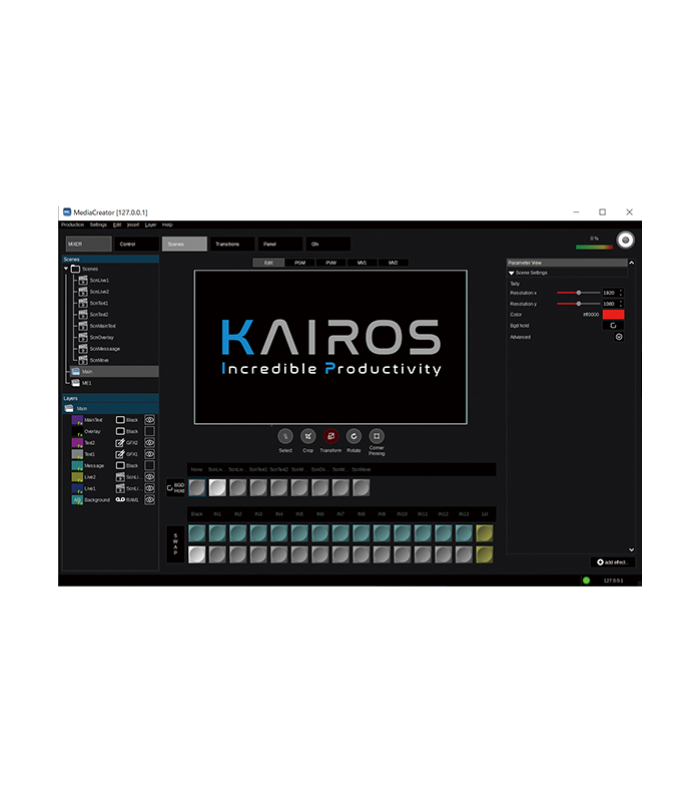700x800 pixels.
Task: Click the Resolution x stepper arrows
Action: [620, 292]
